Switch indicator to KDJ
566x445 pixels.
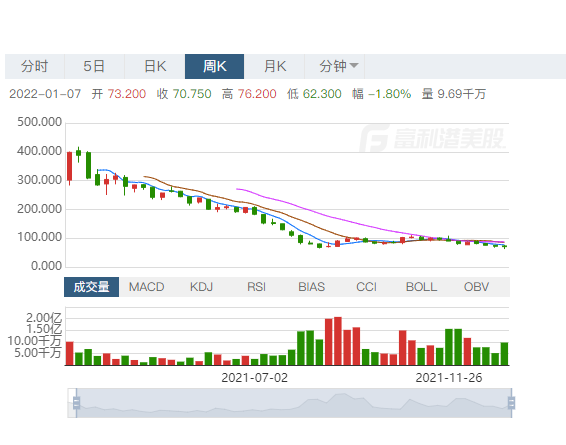pyautogui.click(x=201, y=287)
